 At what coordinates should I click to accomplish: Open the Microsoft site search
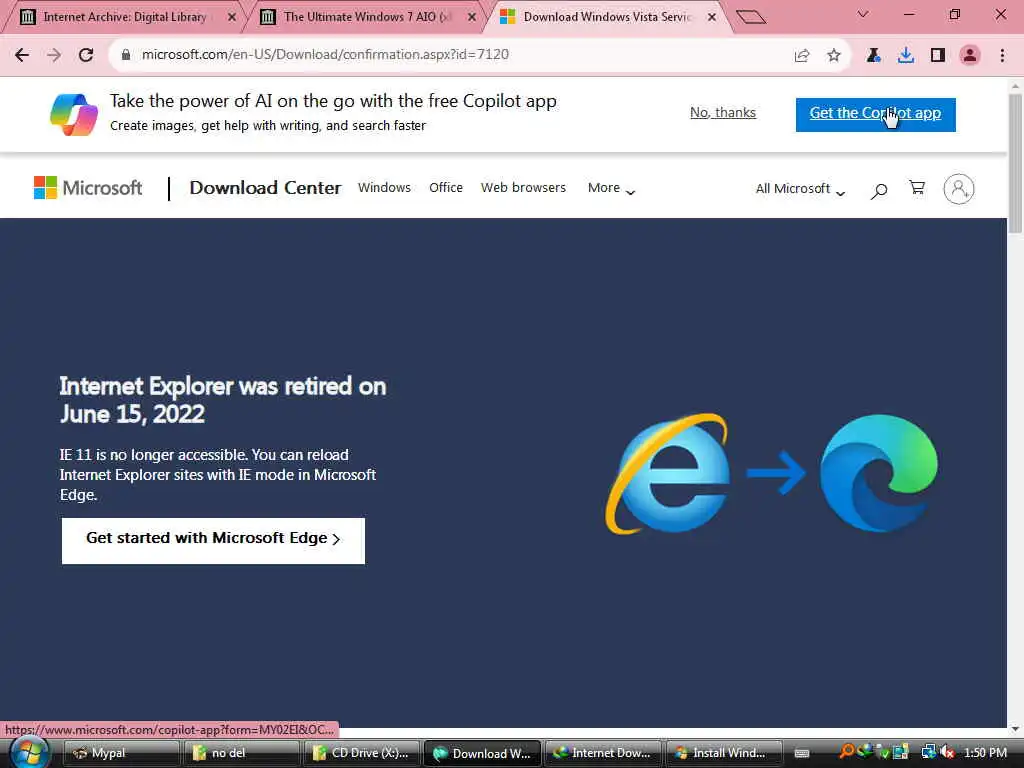pos(879,190)
